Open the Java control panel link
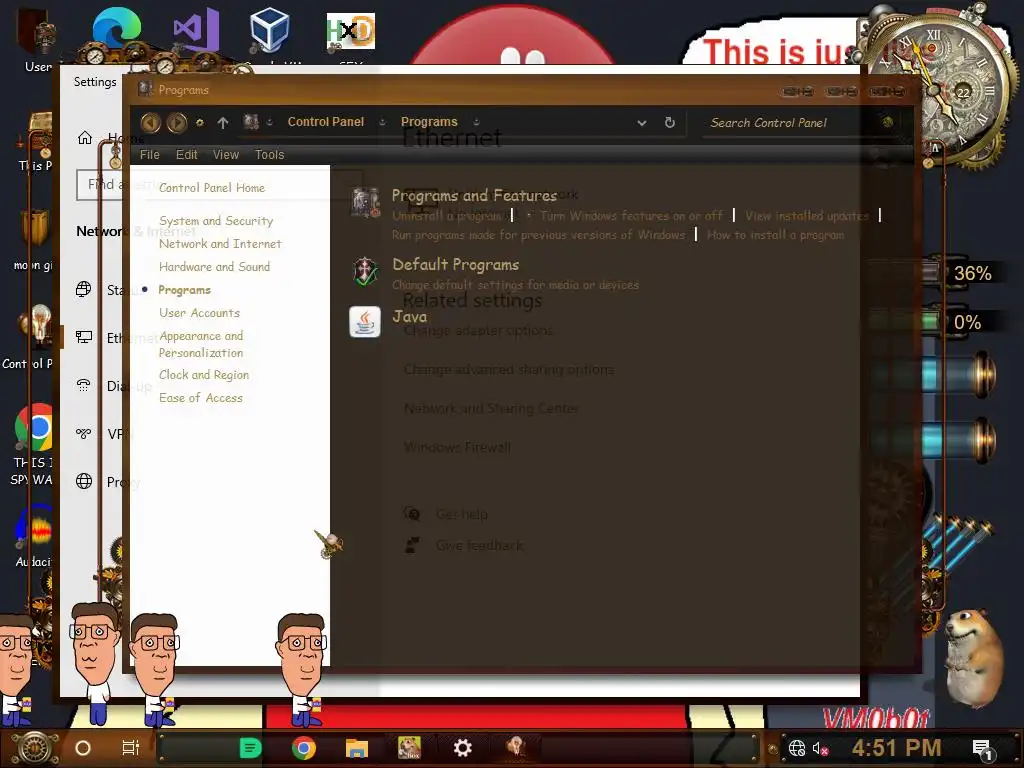 (x=409, y=317)
